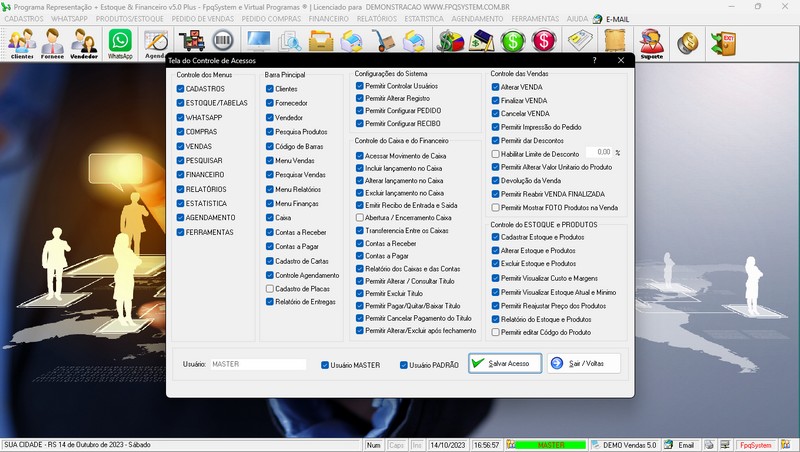Launch WhatsApp from the toolbar
Screen dimensions: 800x452
[x=120, y=43]
